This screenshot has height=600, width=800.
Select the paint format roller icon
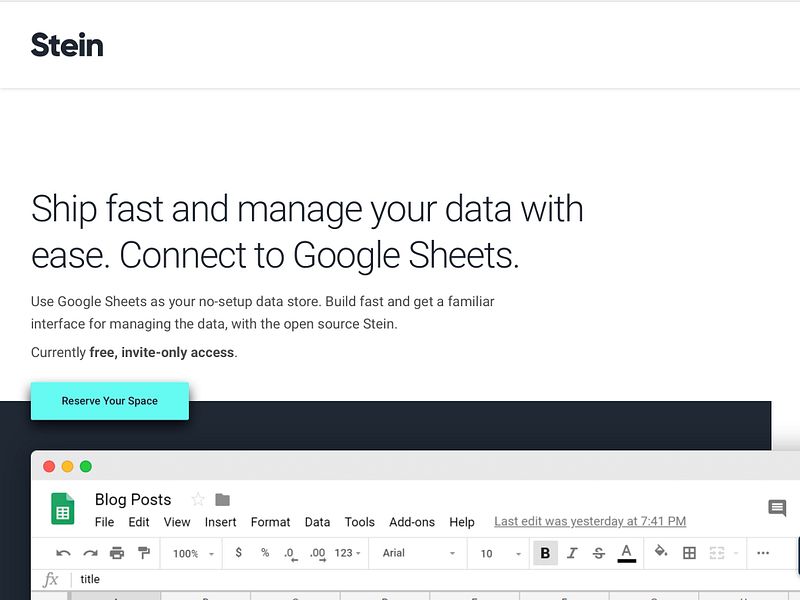click(143, 553)
